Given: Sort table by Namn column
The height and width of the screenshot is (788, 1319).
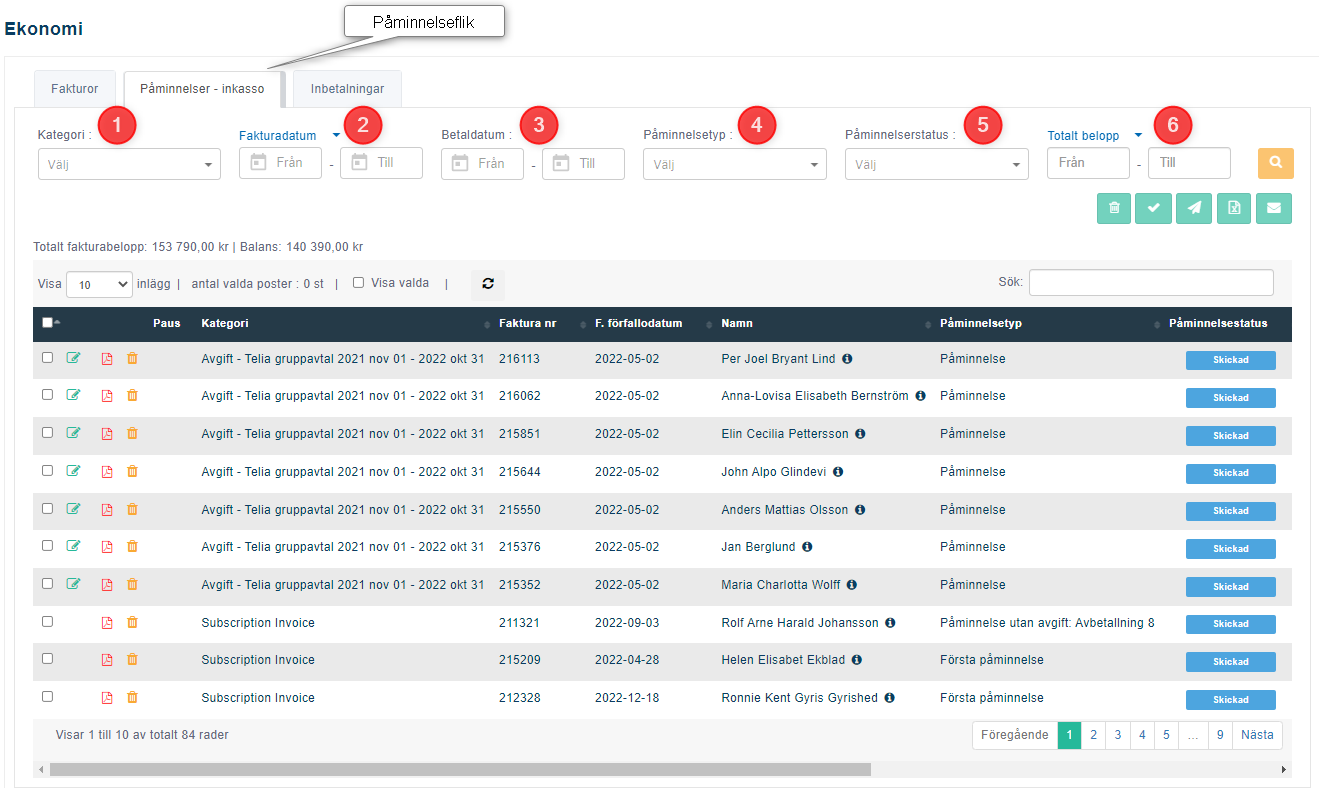Looking at the screenshot, I should 822,323.
